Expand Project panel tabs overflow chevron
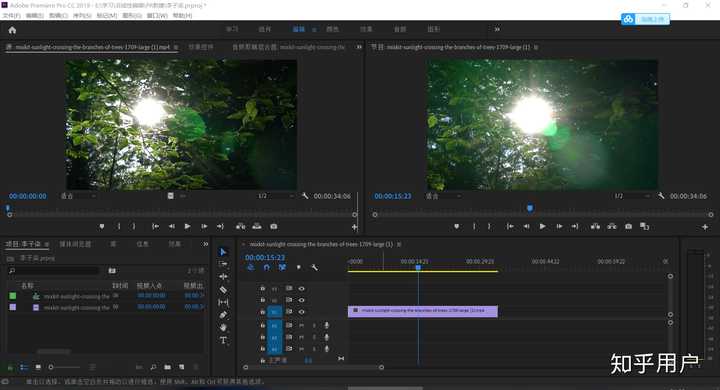720x390 pixels. [x=205, y=244]
